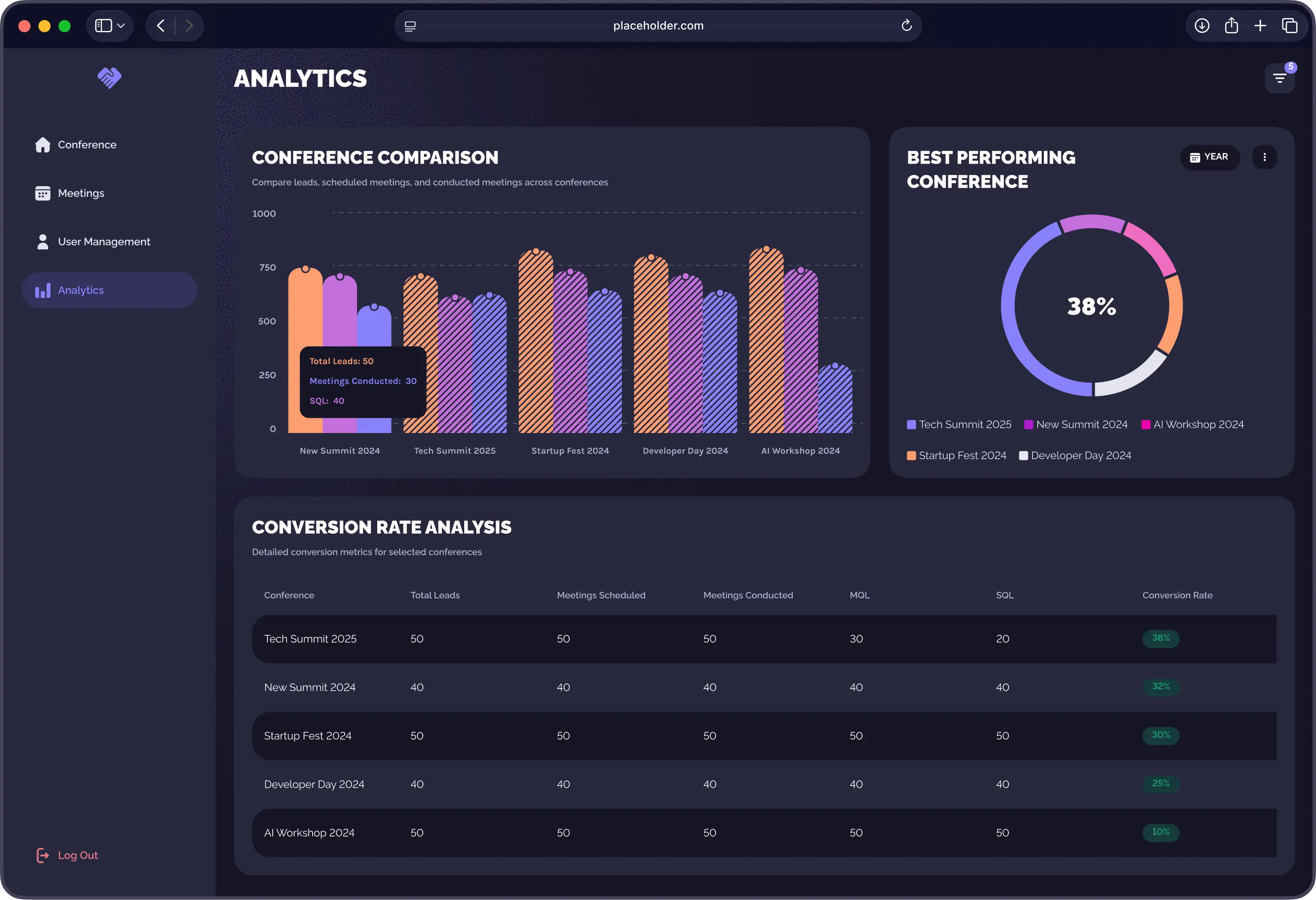This screenshot has width=1316, height=900.
Task: Open Meetings via the calendar icon
Action: (x=43, y=192)
